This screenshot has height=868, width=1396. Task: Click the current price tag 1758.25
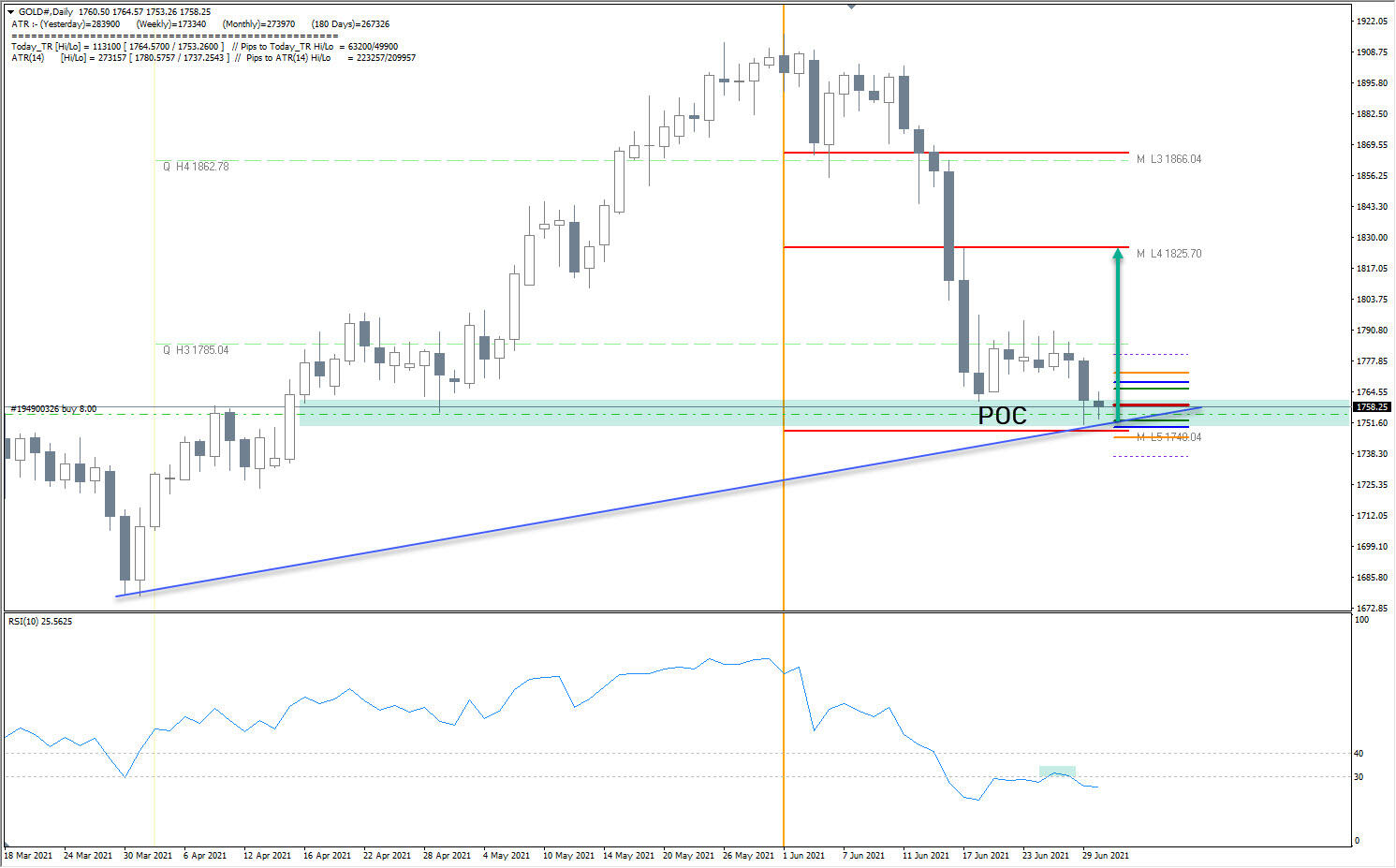pyautogui.click(x=1372, y=407)
